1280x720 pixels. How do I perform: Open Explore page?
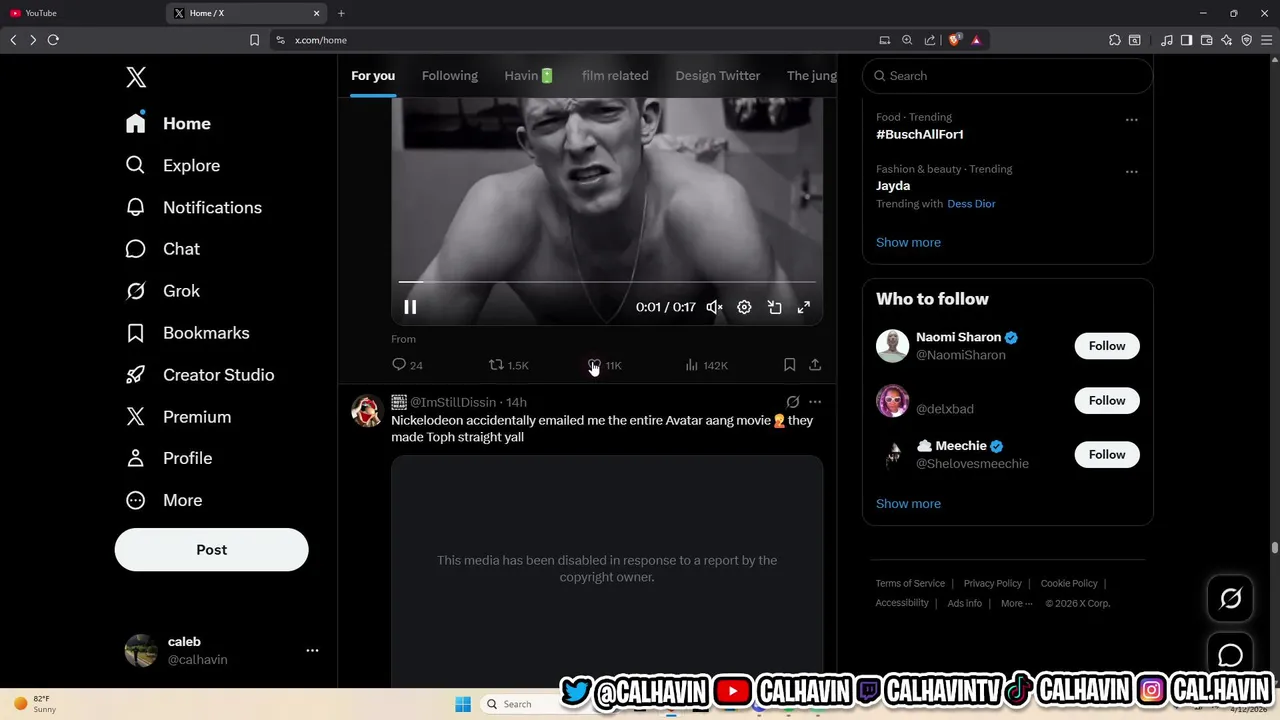172,165
